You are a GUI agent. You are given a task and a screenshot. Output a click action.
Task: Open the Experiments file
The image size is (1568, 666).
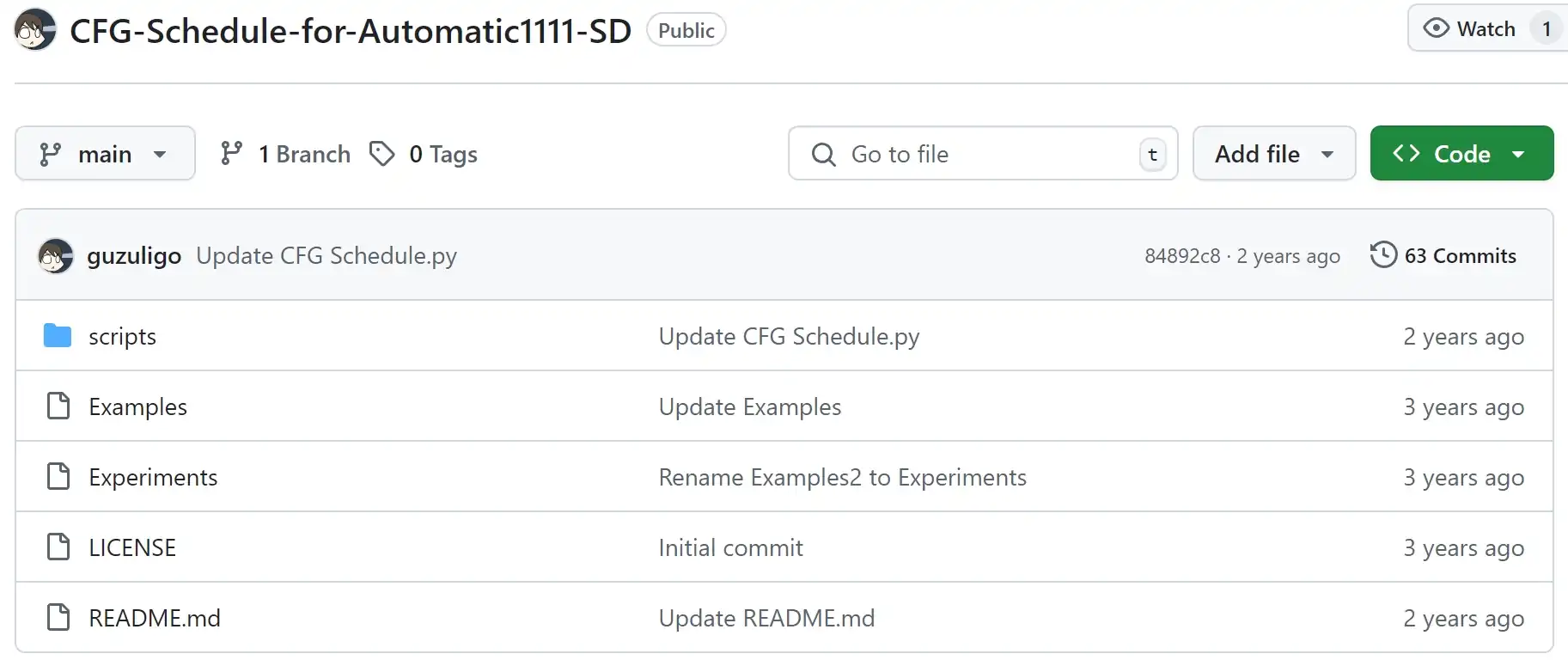[153, 477]
